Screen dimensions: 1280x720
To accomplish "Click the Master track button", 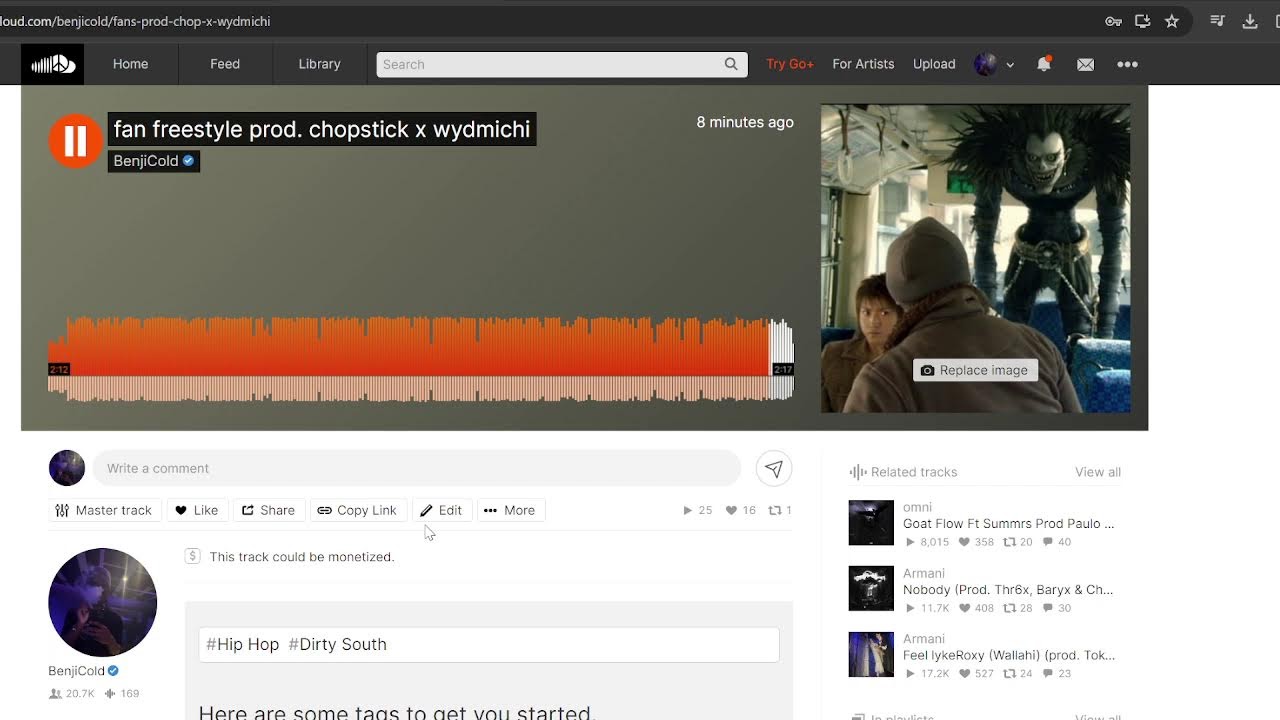I will coord(104,510).
